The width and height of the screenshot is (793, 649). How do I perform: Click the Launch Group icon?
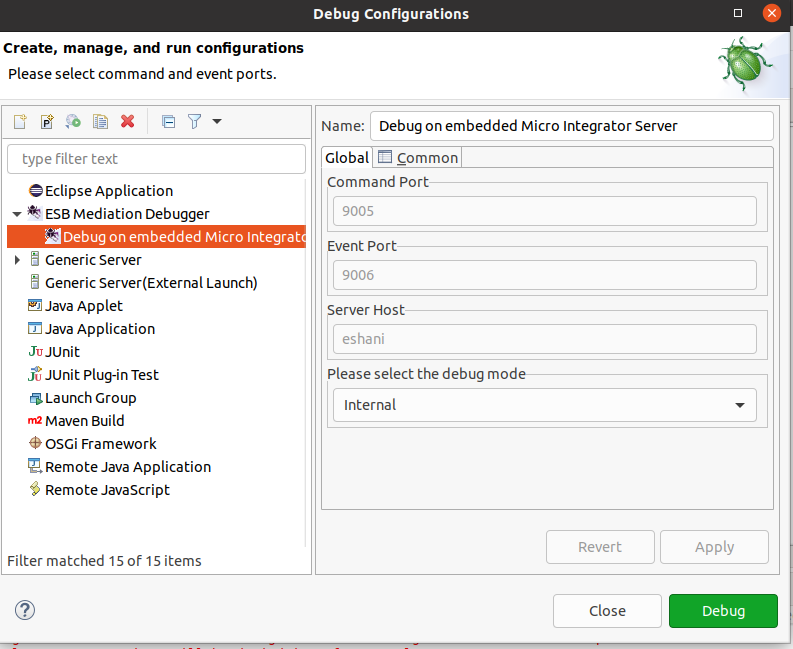click(x=35, y=398)
